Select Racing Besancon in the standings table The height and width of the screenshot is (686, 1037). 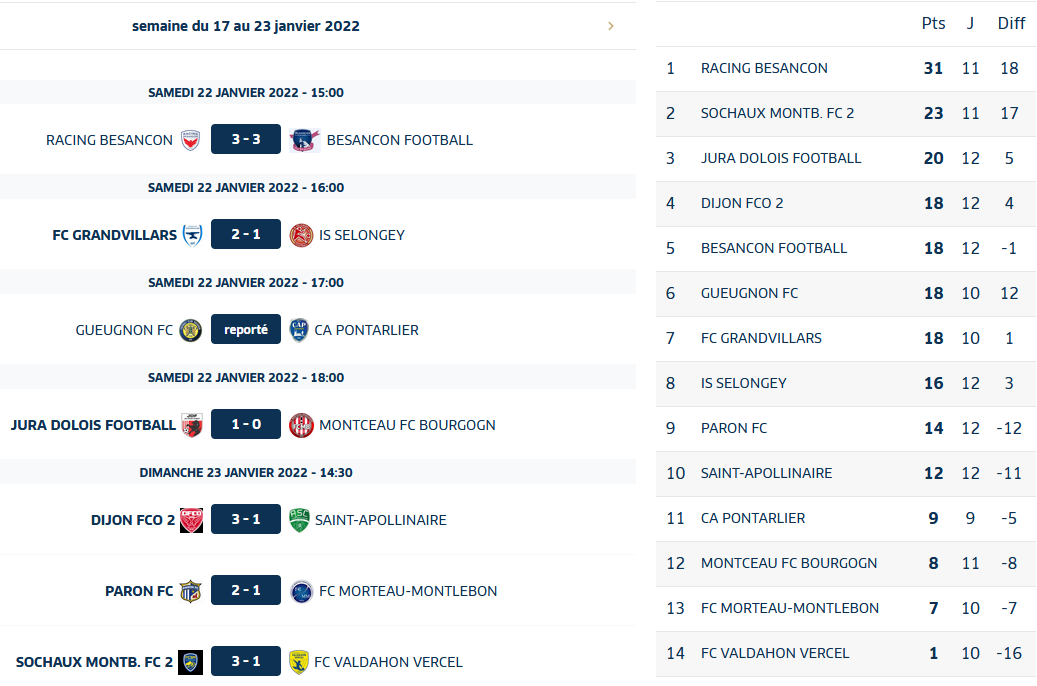[x=764, y=68]
